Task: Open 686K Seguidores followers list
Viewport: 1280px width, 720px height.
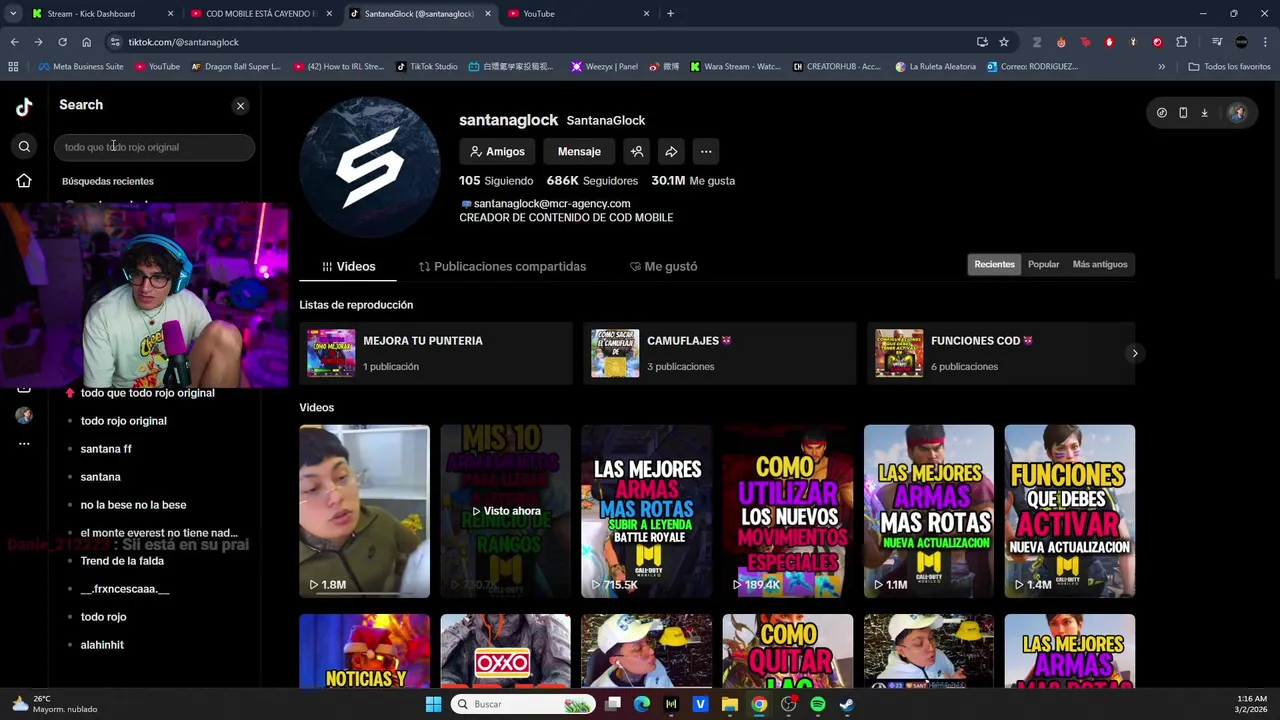Action: (x=592, y=181)
